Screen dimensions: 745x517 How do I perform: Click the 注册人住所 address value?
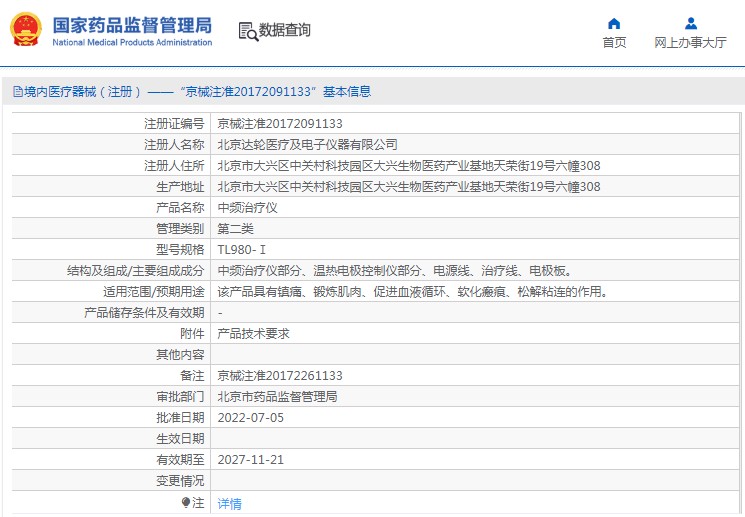pyautogui.click(x=409, y=166)
